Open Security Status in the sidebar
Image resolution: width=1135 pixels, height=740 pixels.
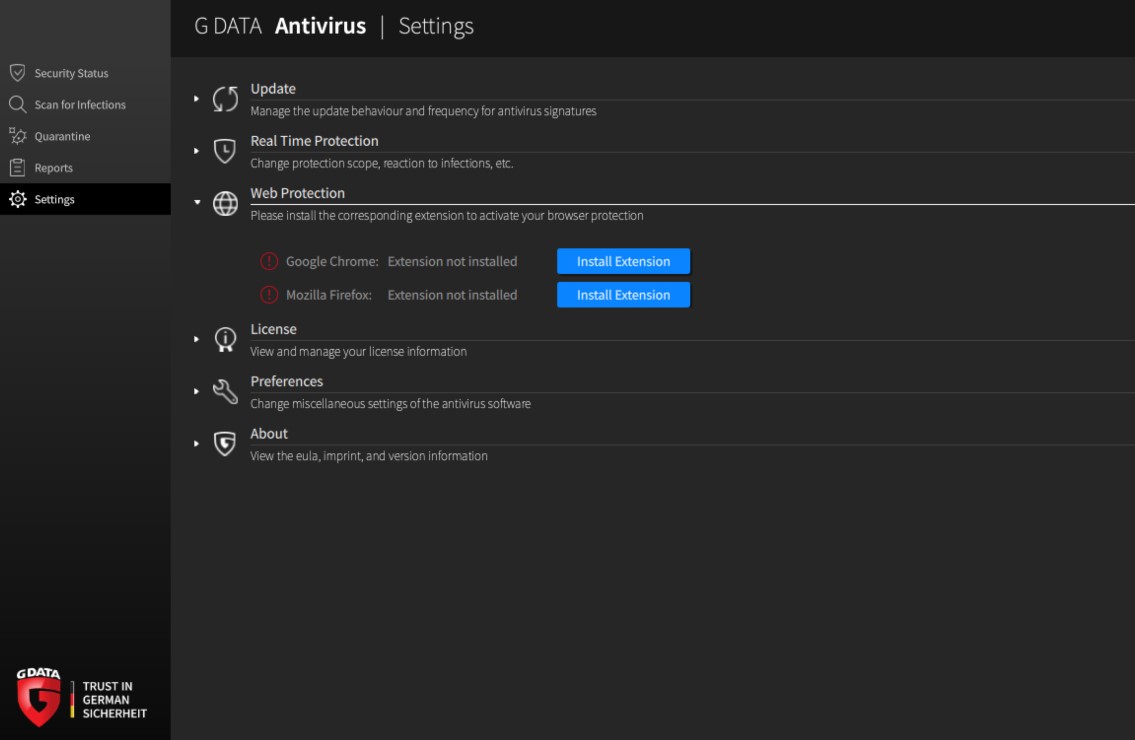tap(85, 73)
